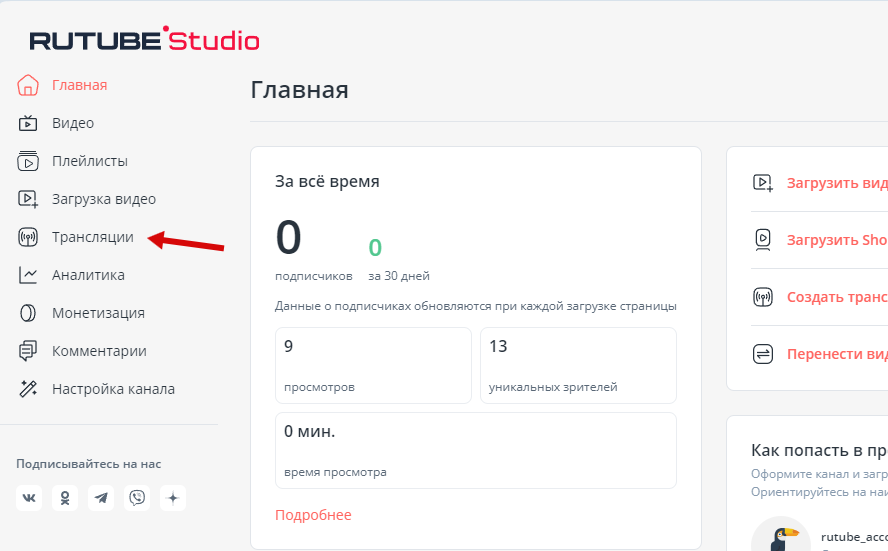Click the upload icon beside Загрузка видео
Viewport: 888px width, 551px height.
[27, 199]
